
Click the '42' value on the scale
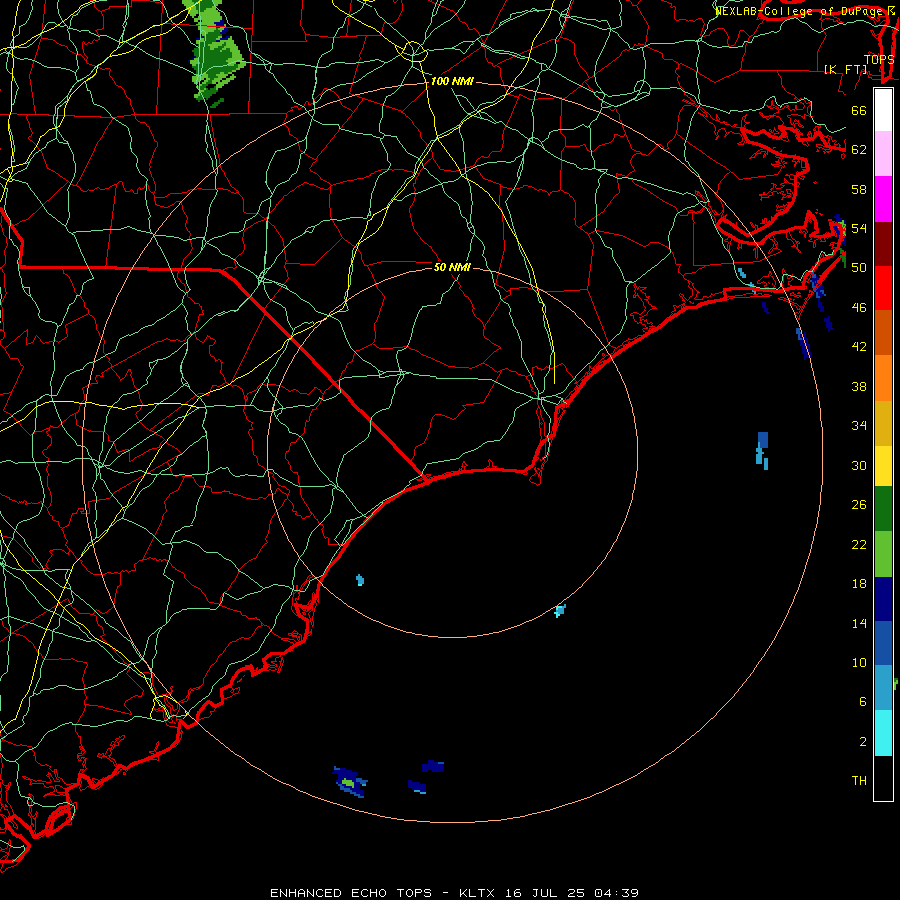pyautogui.click(x=859, y=347)
